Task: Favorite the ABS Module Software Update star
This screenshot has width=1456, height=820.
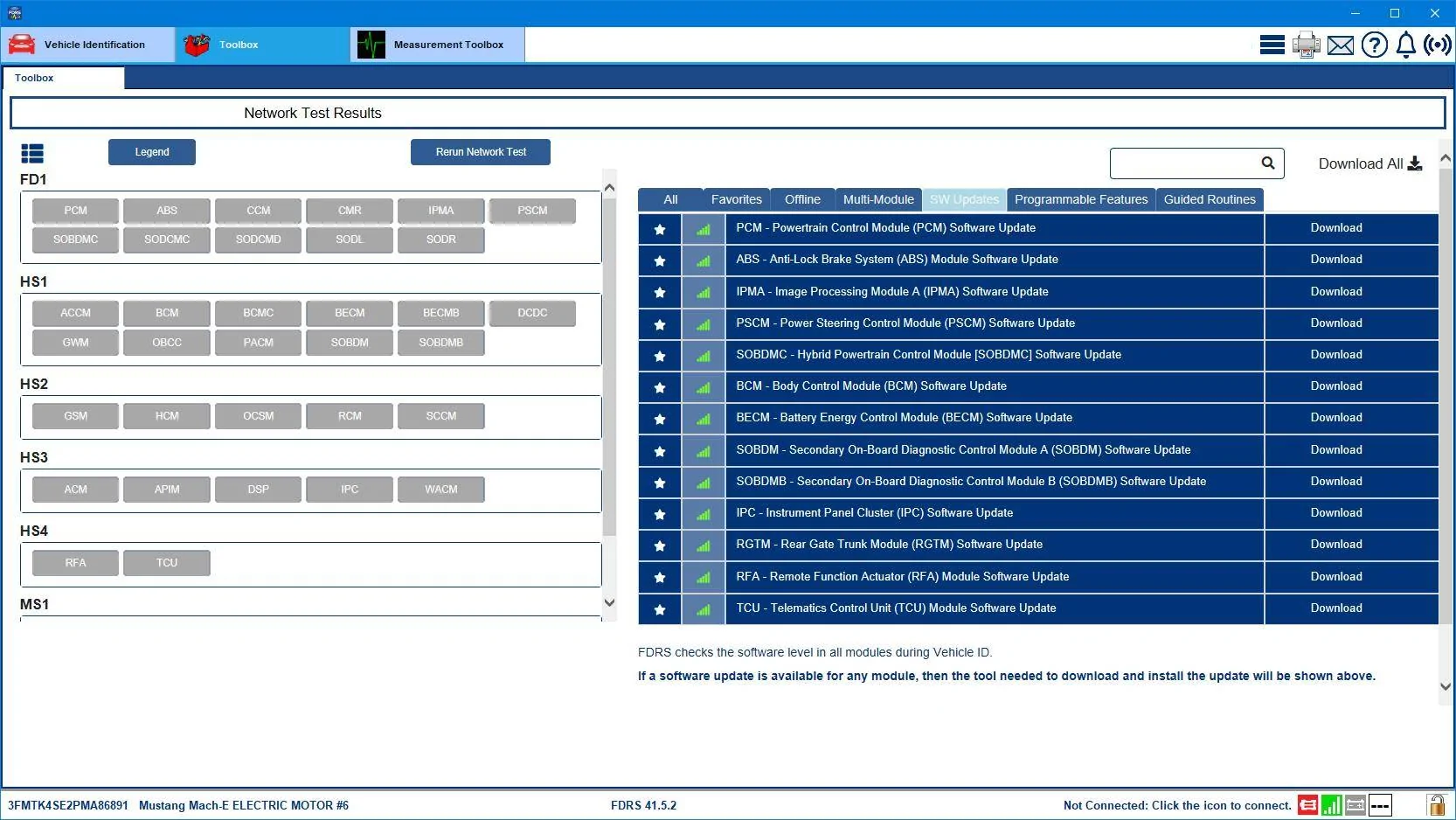Action: [660, 261]
